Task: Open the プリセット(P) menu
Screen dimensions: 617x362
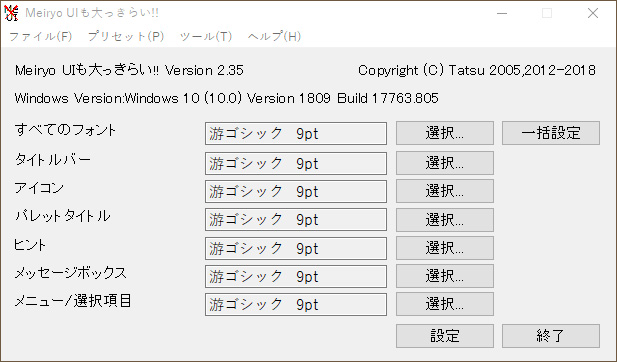Action: point(126,37)
